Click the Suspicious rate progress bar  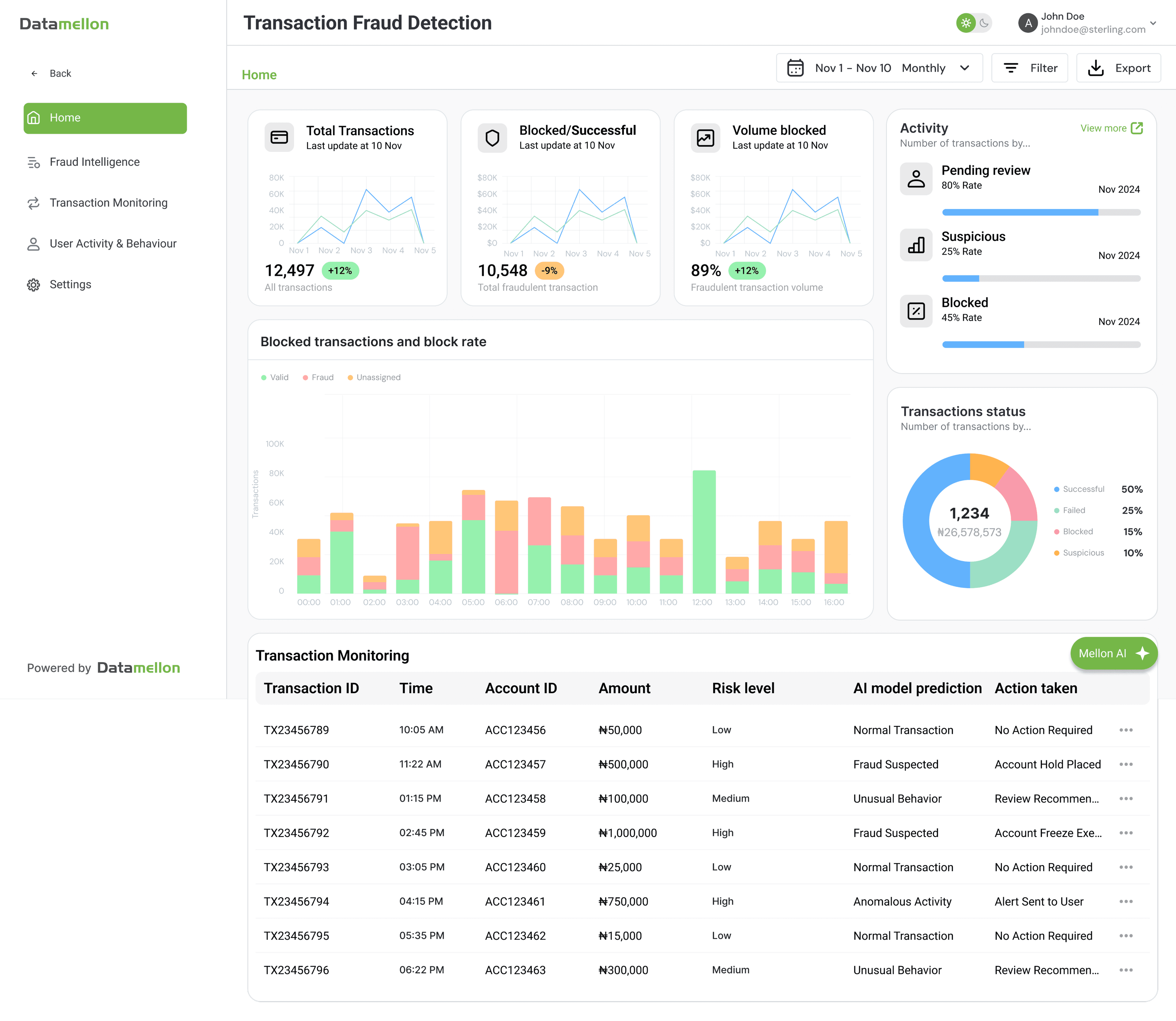point(1042,279)
